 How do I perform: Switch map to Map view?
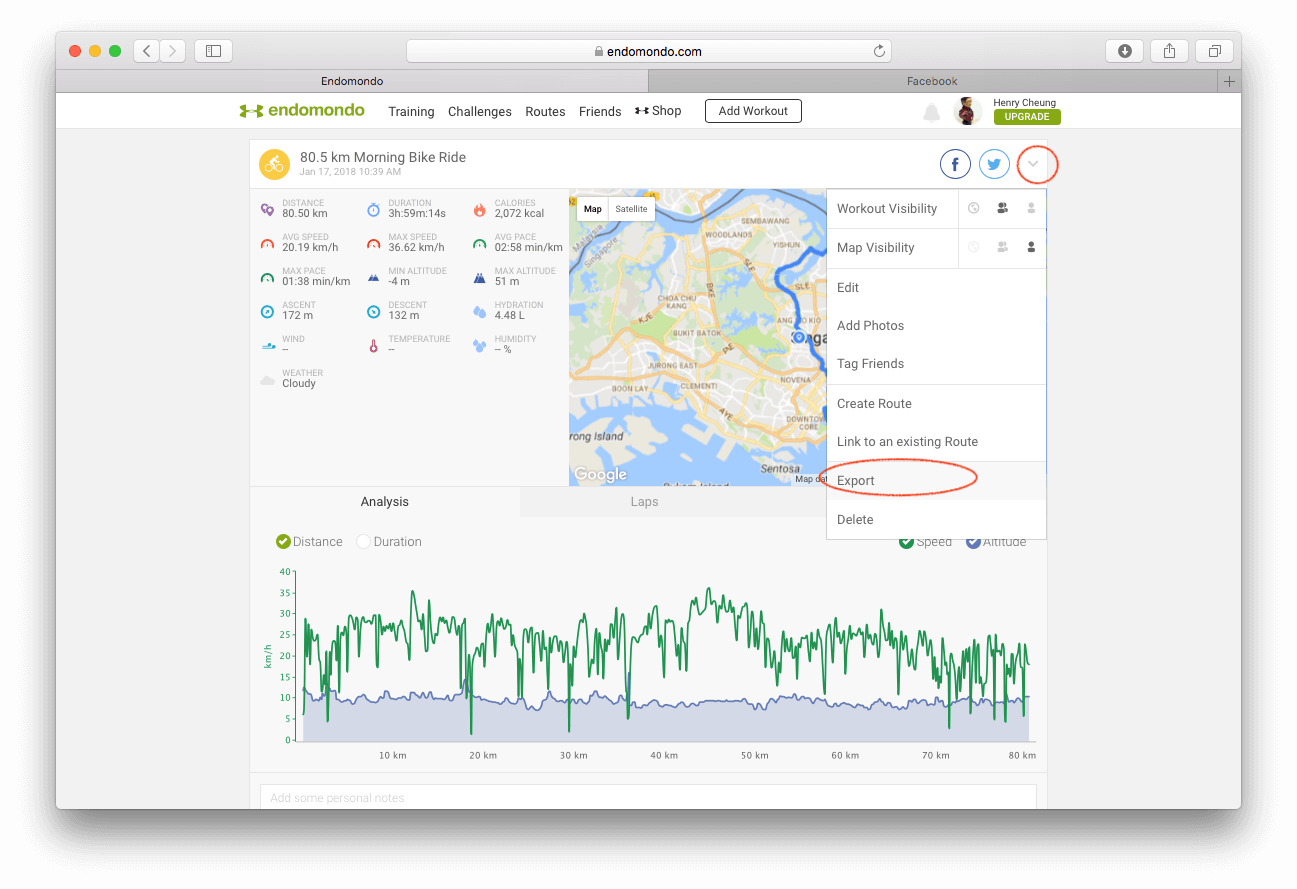(x=593, y=209)
